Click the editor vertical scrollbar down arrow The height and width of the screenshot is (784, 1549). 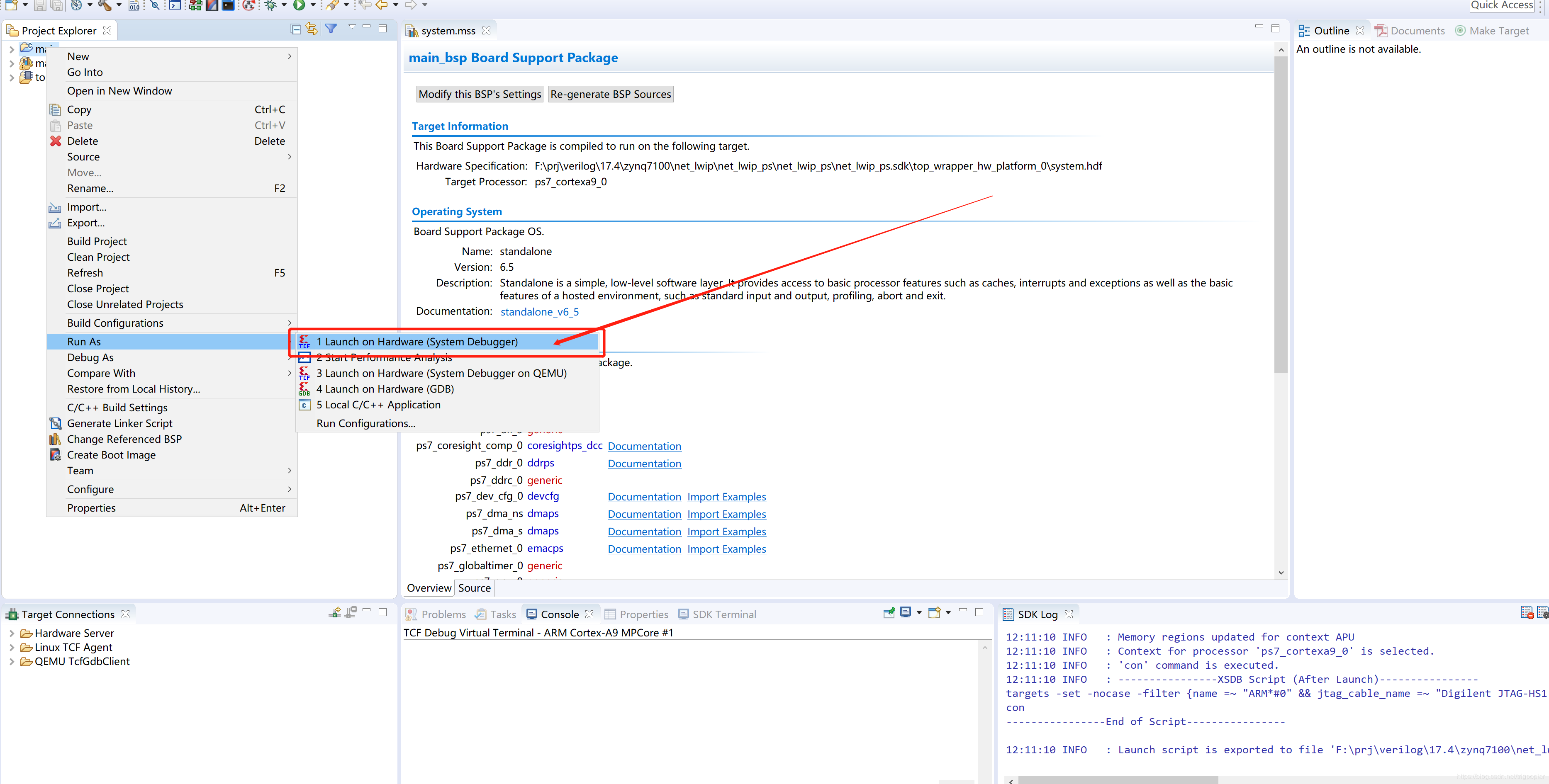point(1281,573)
